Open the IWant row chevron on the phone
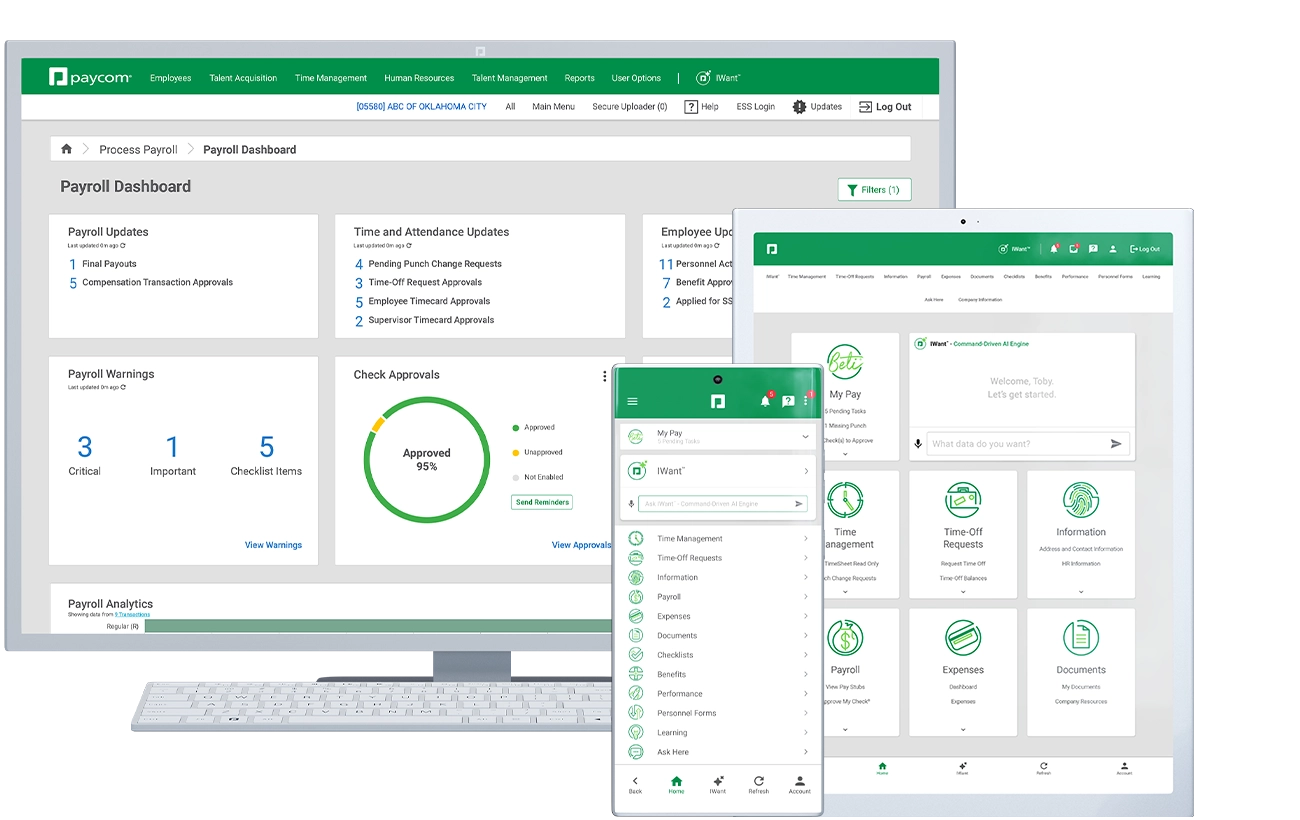The height and width of the screenshot is (820, 1300). click(x=806, y=471)
